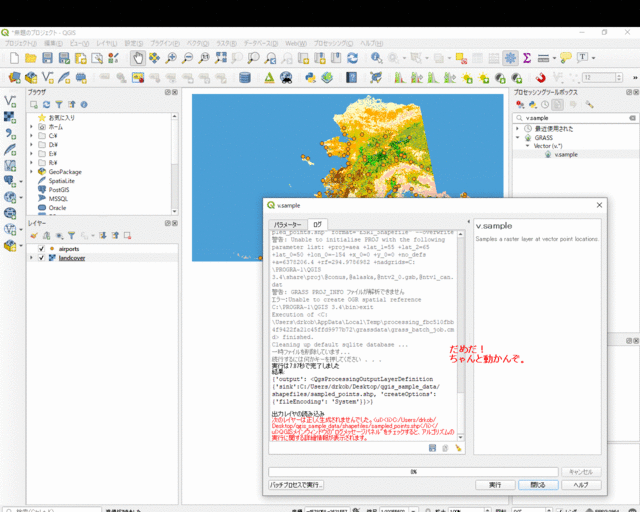Click Refresh icon in Browser panel
640x512 pixels.
click(x=47, y=105)
